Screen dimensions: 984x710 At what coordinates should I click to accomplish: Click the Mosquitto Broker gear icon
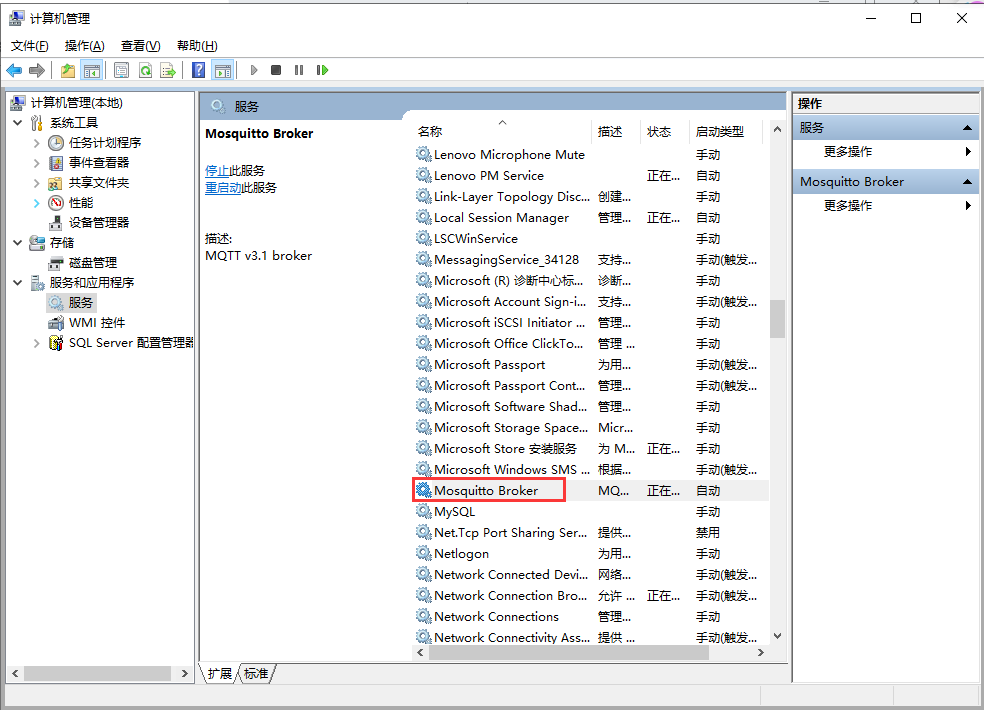[x=424, y=490]
